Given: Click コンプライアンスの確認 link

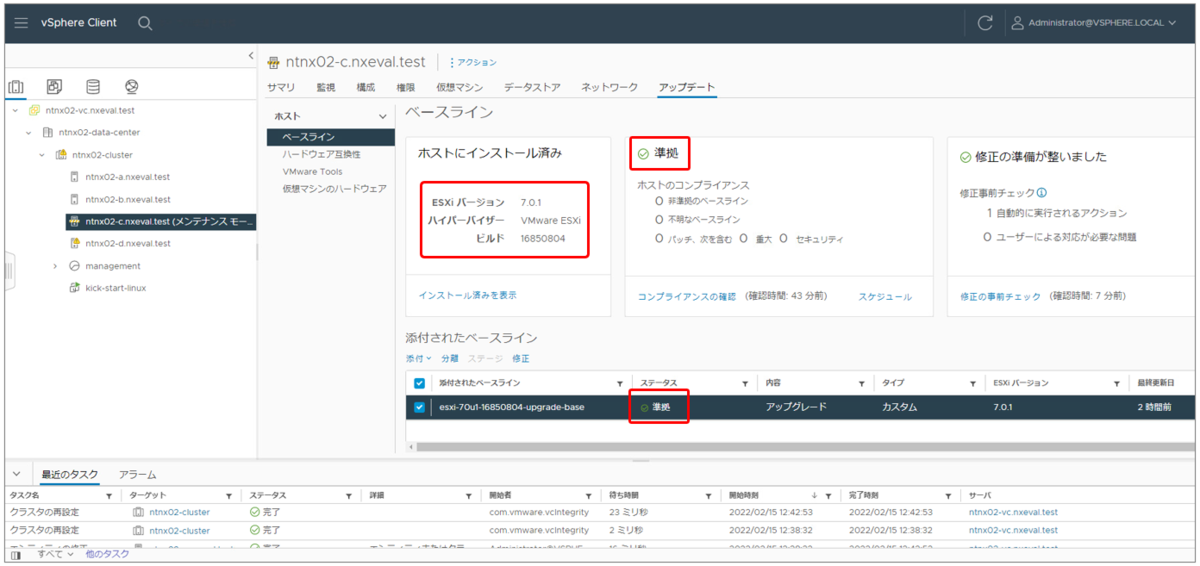Looking at the screenshot, I should point(686,297).
